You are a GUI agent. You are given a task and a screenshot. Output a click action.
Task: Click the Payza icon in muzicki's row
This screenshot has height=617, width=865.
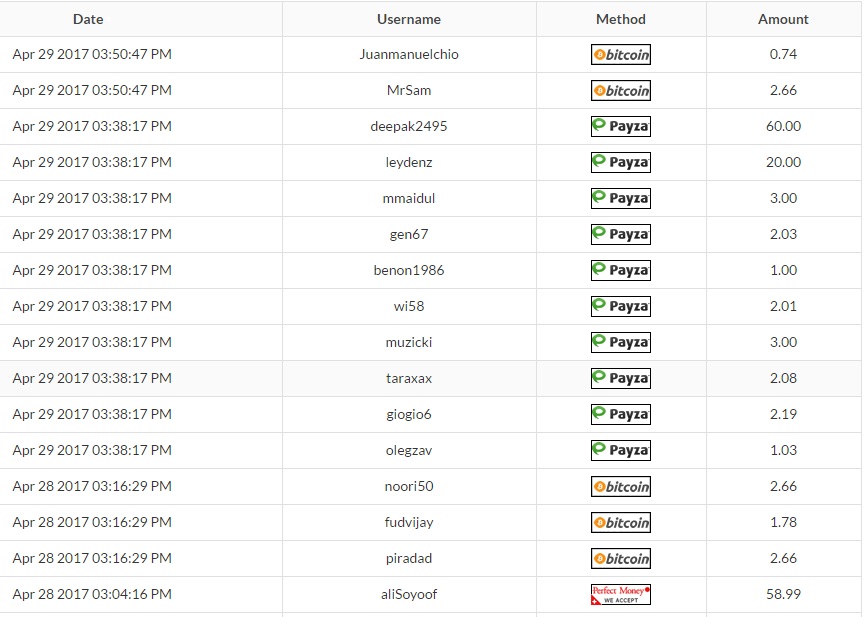click(621, 343)
